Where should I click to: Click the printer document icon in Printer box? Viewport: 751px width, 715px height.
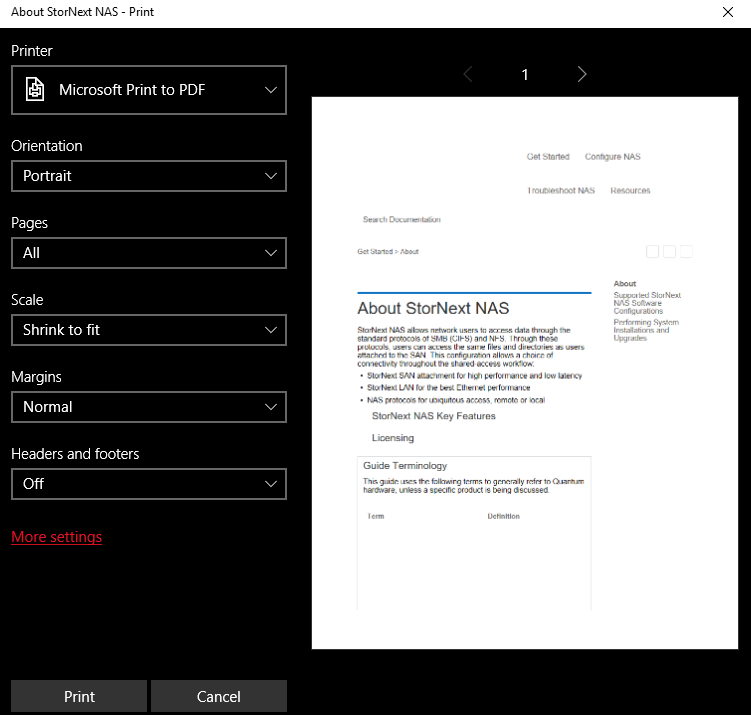(x=35, y=90)
